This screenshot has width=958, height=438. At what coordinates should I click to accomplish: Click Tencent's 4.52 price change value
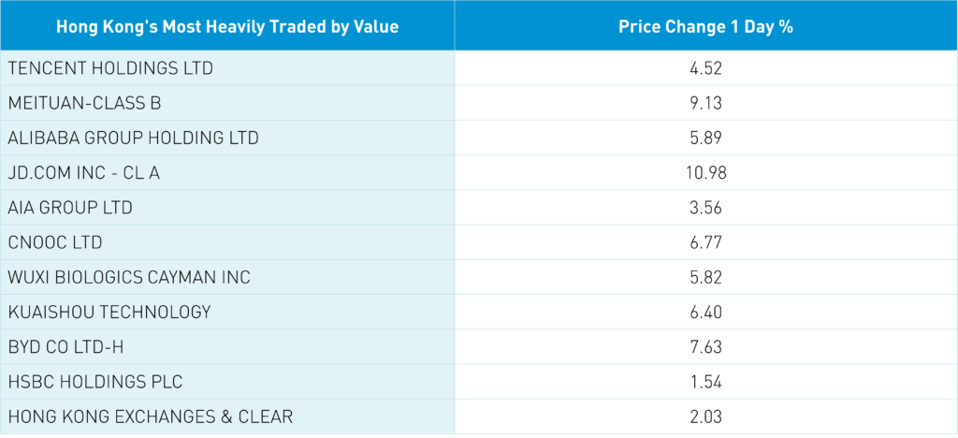[x=705, y=69]
